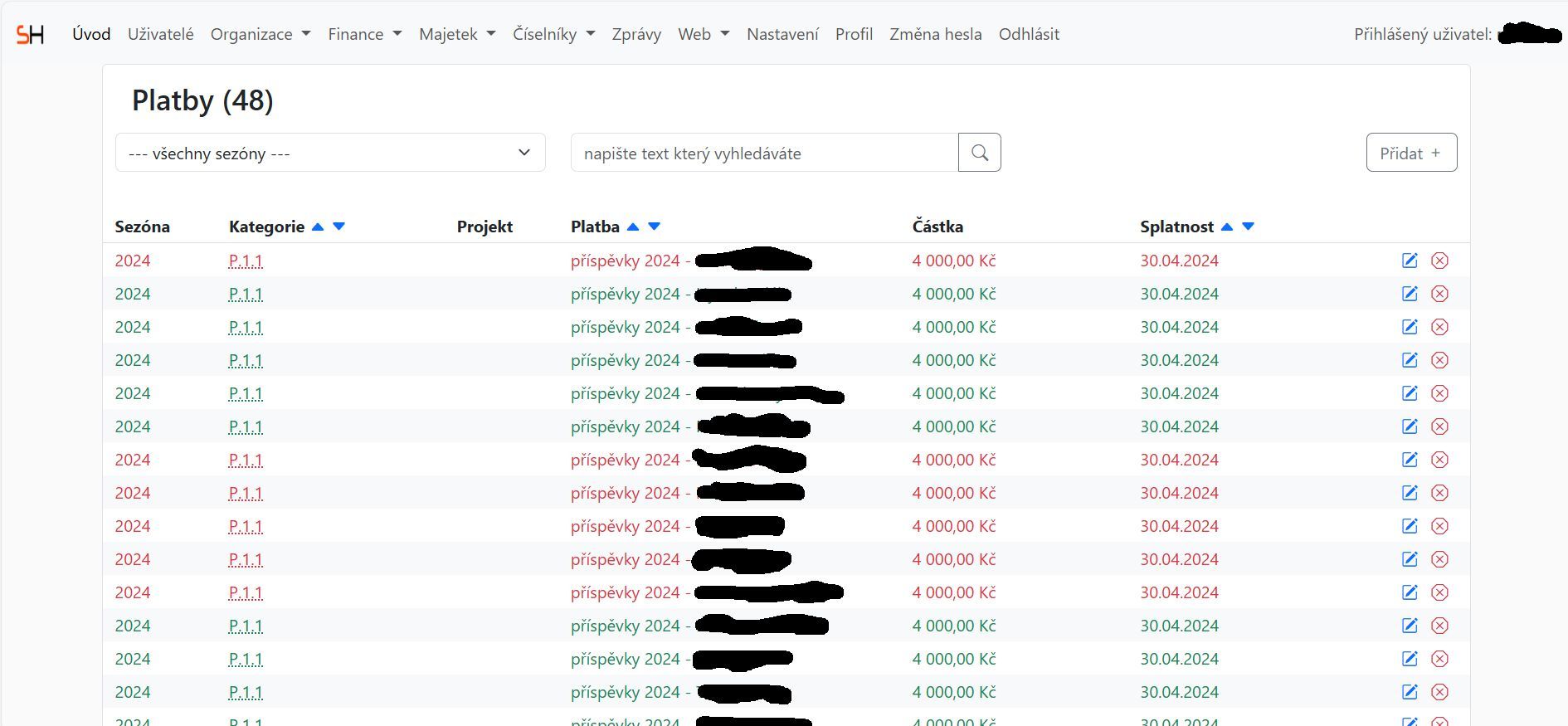Expand the Organizace dropdown menu
This screenshot has width=1568, height=726.
[260, 34]
